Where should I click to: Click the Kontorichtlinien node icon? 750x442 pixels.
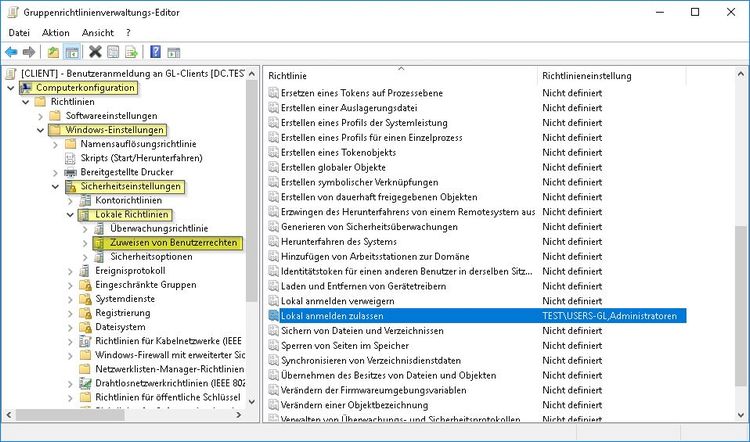point(85,200)
